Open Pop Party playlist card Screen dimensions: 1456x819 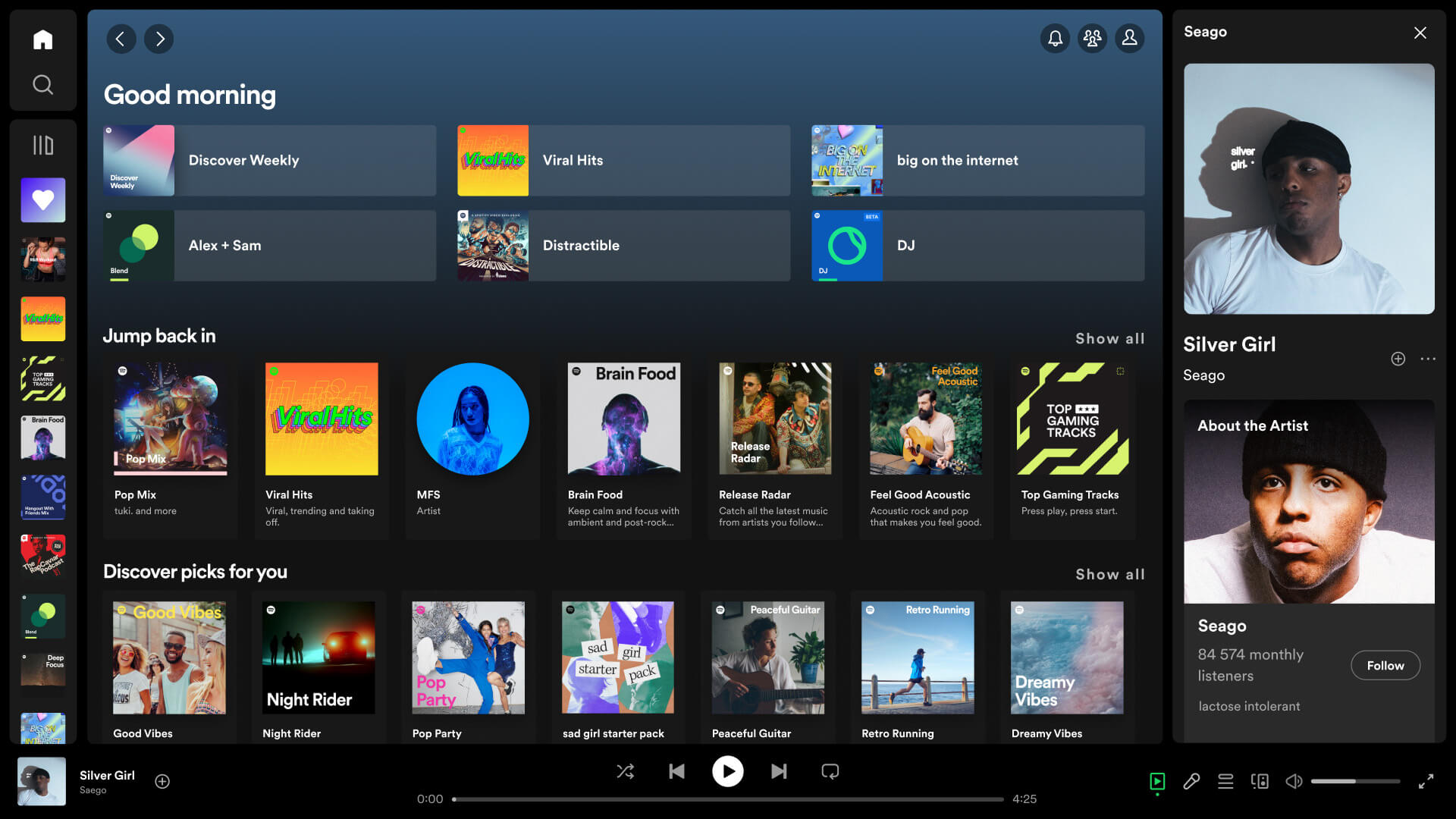point(468,667)
